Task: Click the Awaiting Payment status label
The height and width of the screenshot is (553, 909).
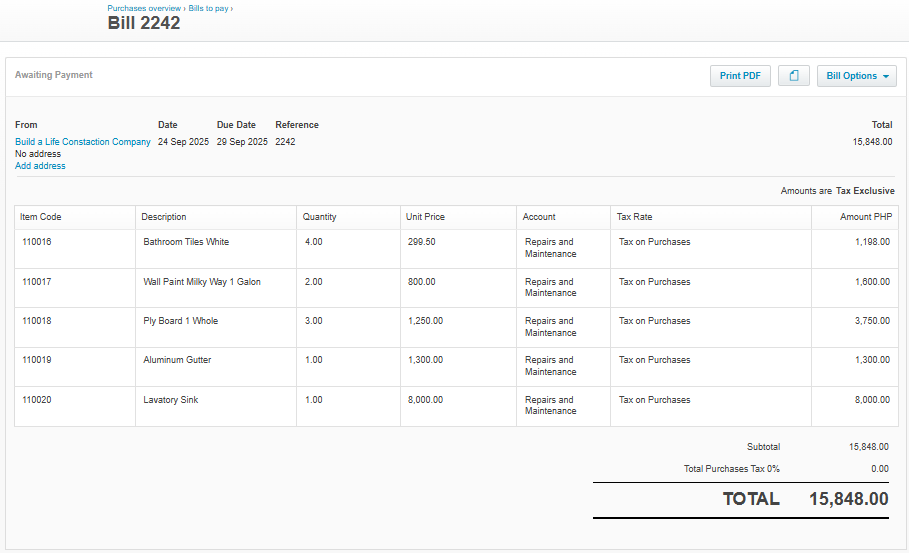Action: point(54,75)
